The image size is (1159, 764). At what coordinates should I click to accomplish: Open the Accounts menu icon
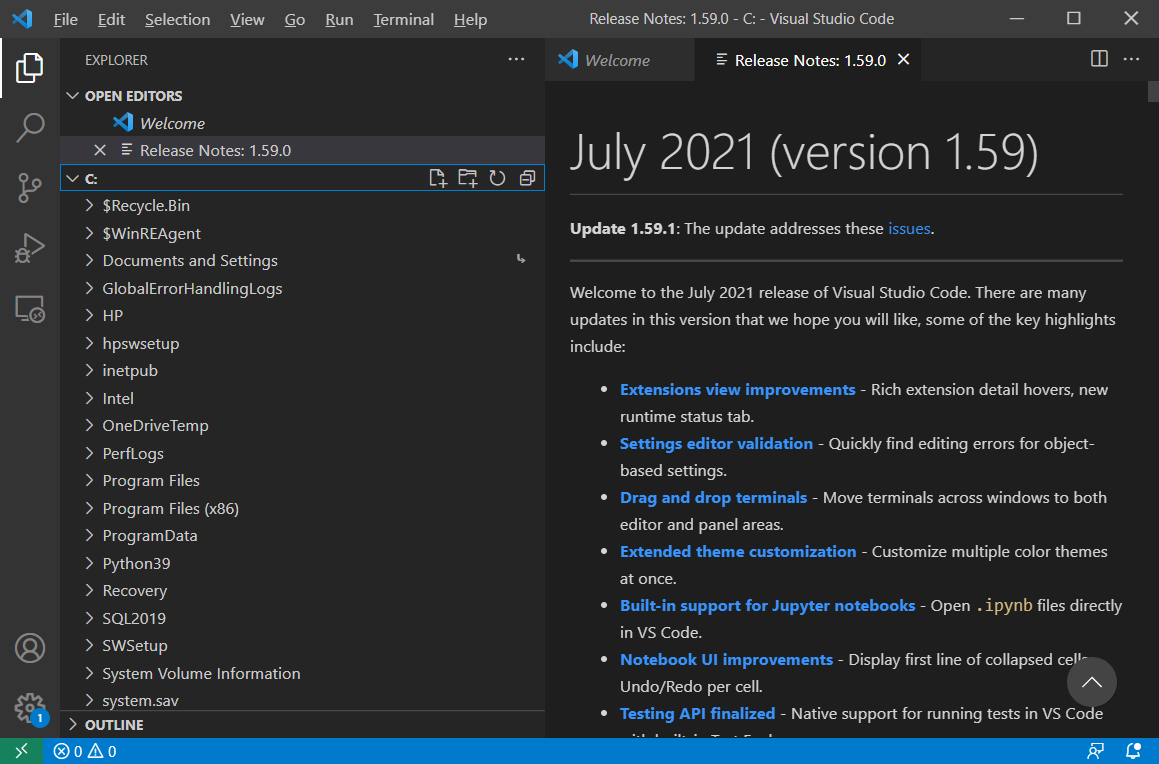(30, 648)
